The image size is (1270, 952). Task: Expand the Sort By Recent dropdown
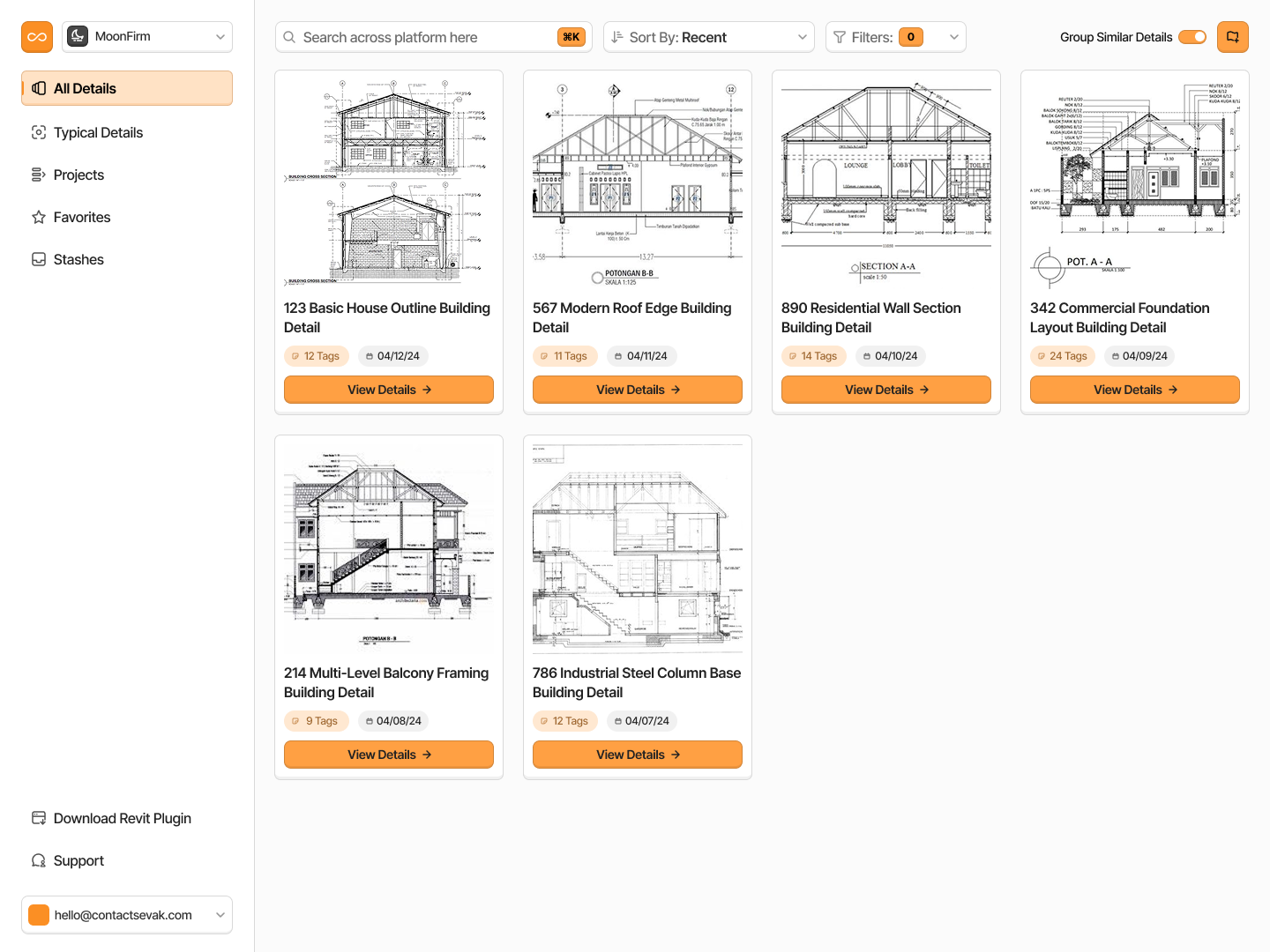[709, 37]
